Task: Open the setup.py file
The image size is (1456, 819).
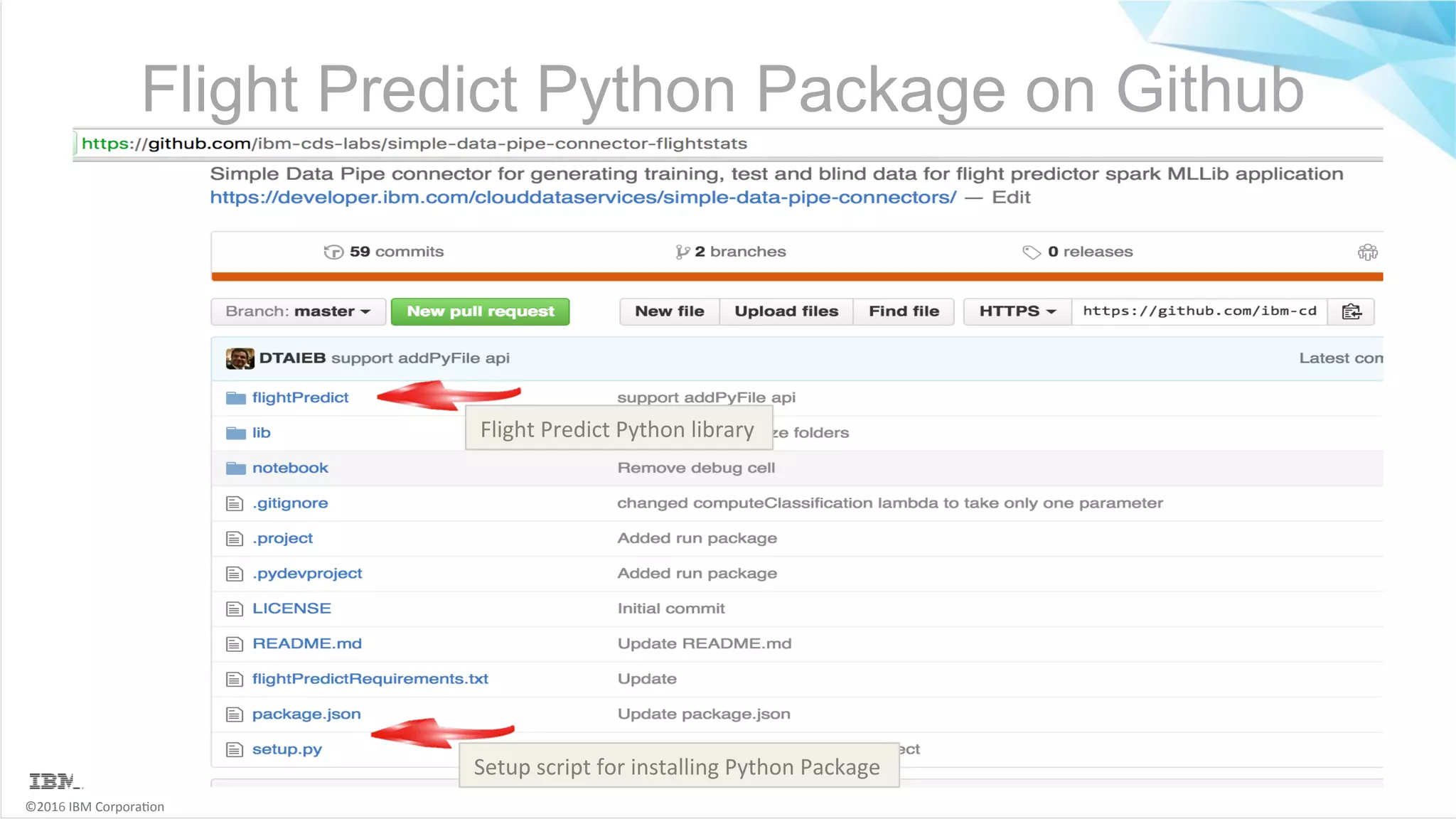Action: 287,750
